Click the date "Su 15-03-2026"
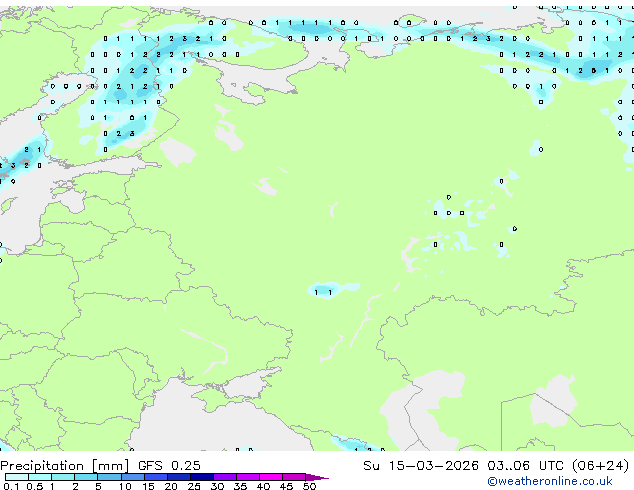This screenshot has height=490, width=634. click(x=421, y=466)
